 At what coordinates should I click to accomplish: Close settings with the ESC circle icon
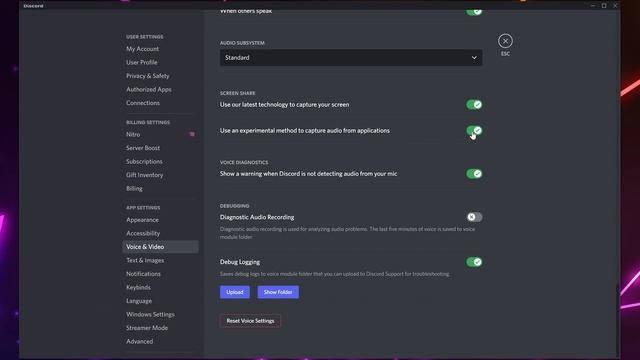click(x=505, y=41)
